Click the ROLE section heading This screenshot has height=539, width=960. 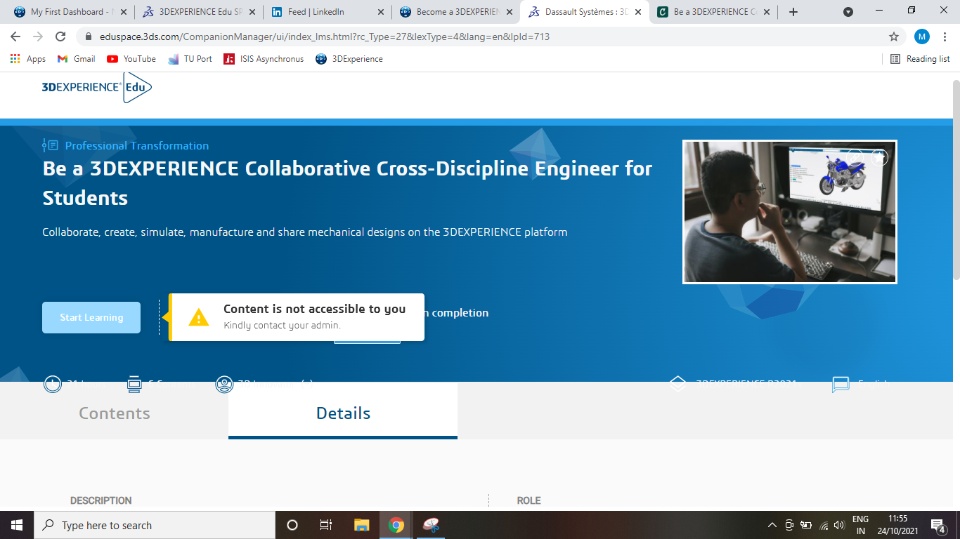(x=528, y=500)
